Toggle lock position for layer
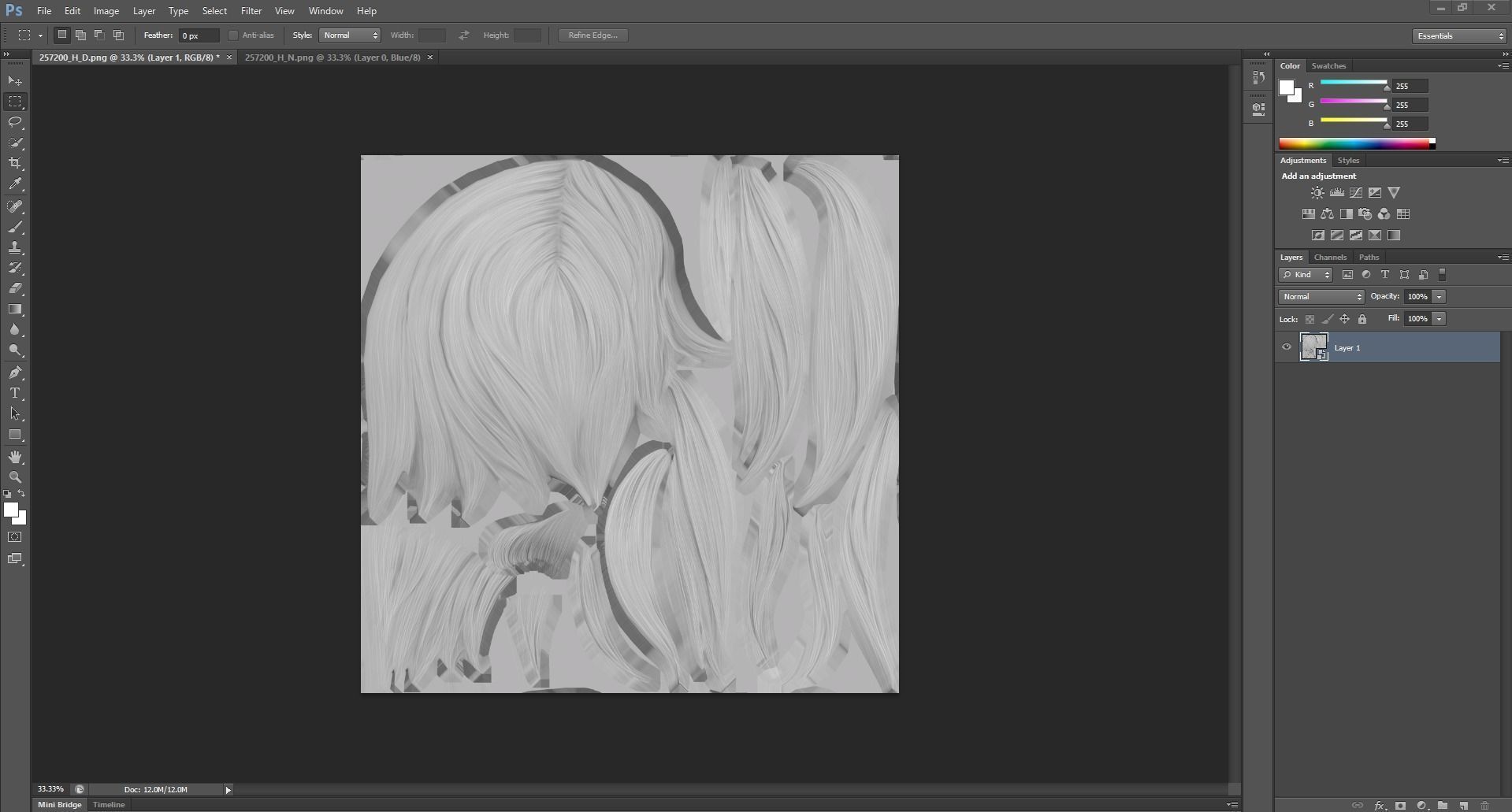 coord(1344,319)
